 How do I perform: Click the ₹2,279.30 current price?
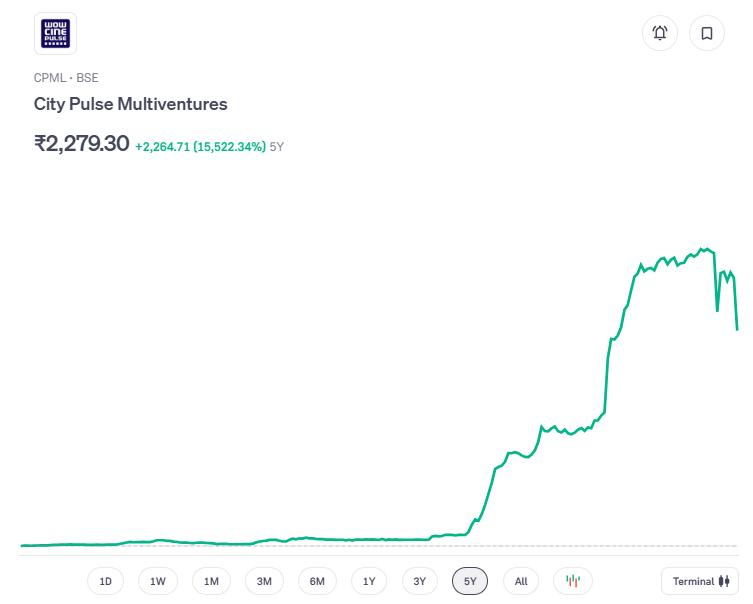coord(82,143)
